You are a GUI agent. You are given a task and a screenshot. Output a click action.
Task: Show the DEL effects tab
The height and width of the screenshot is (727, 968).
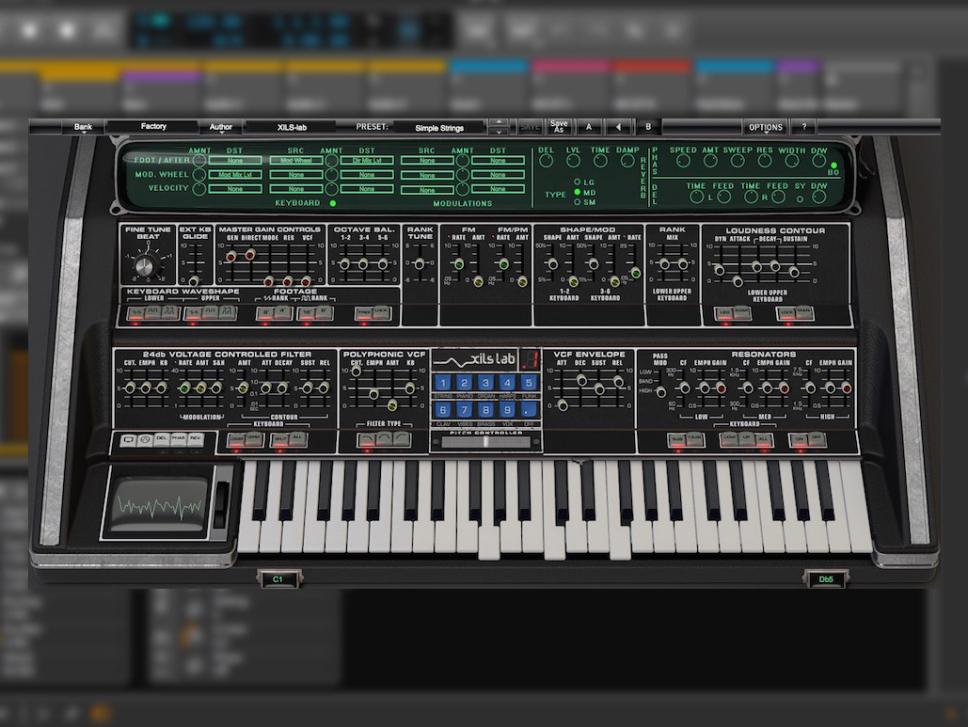(161, 439)
